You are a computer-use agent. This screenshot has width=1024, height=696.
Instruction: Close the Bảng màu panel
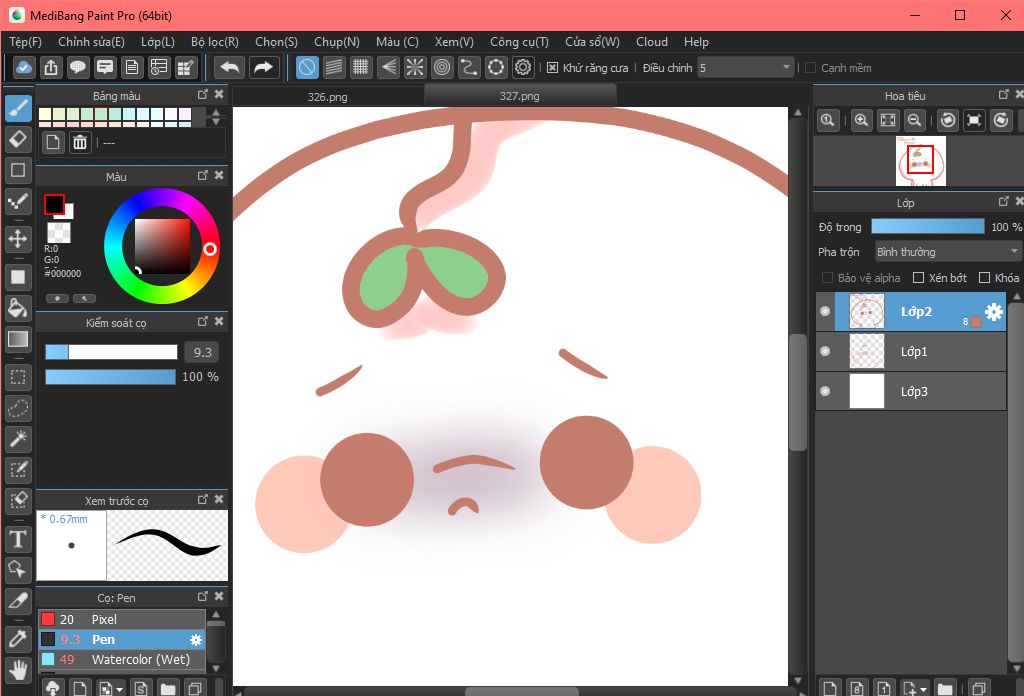[219, 95]
